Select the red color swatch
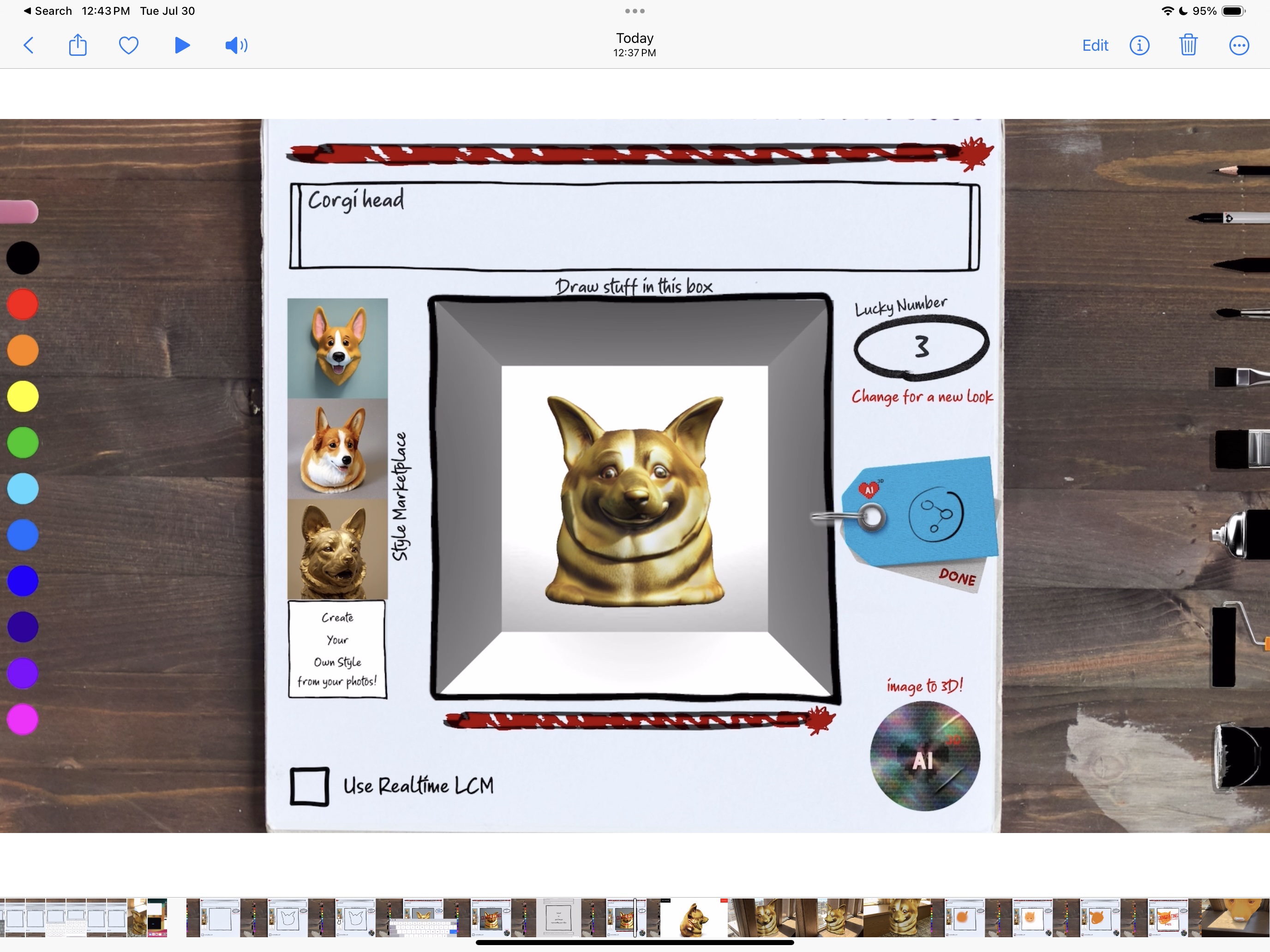 tap(23, 304)
